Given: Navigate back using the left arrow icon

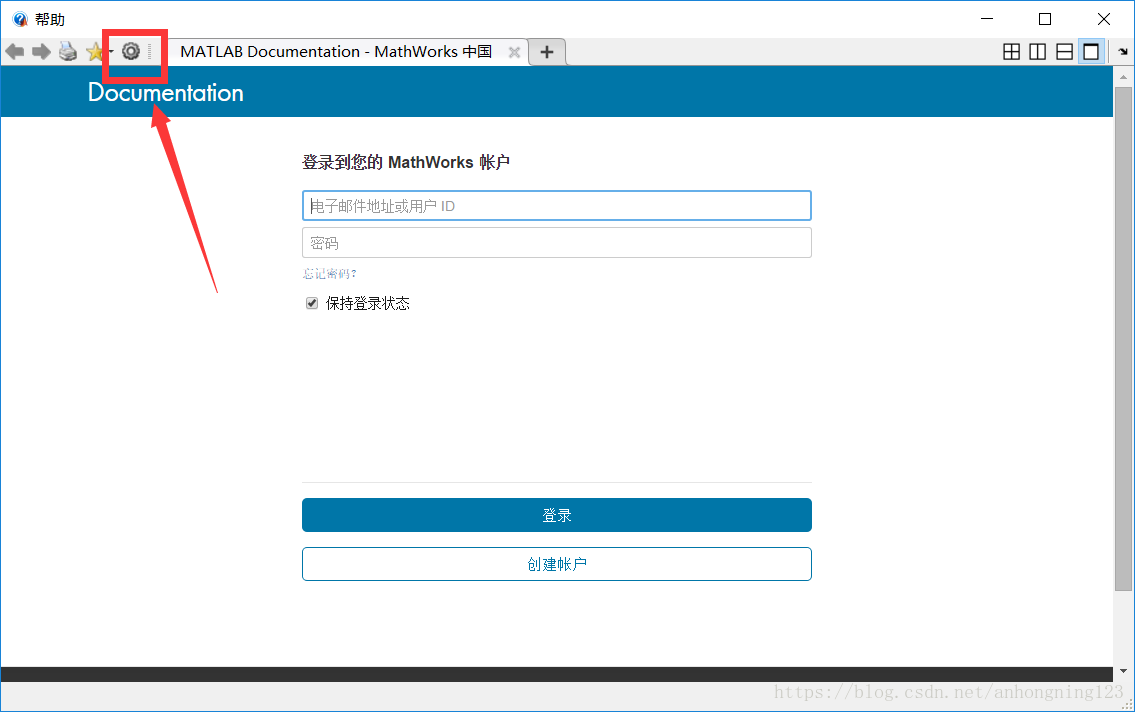Looking at the screenshot, I should coord(15,51).
